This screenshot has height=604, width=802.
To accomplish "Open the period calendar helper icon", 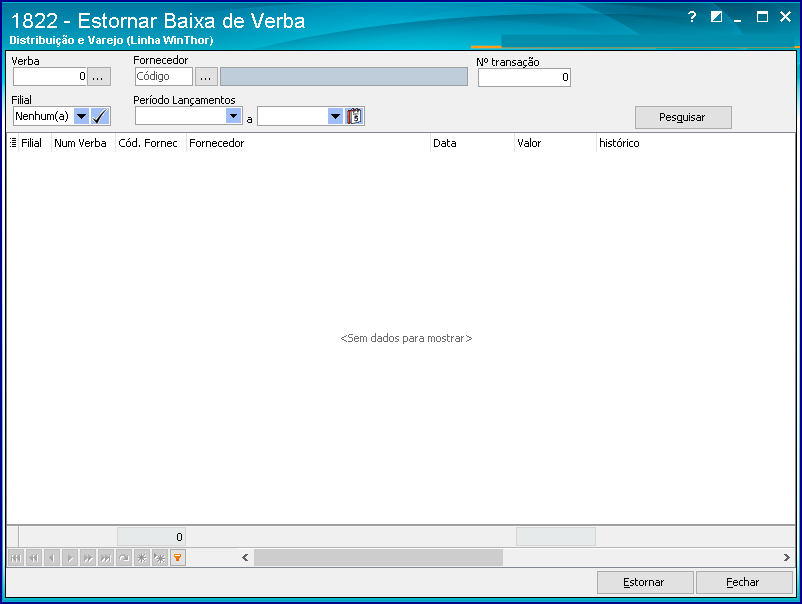I will pos(354,116).
